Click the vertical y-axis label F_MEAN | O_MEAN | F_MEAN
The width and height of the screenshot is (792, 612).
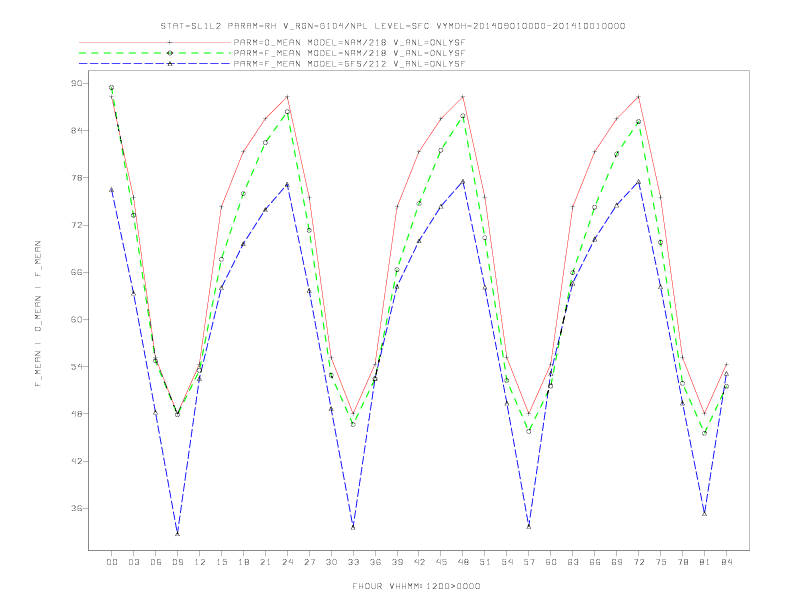pyautogui.click(x=38, y=314)
